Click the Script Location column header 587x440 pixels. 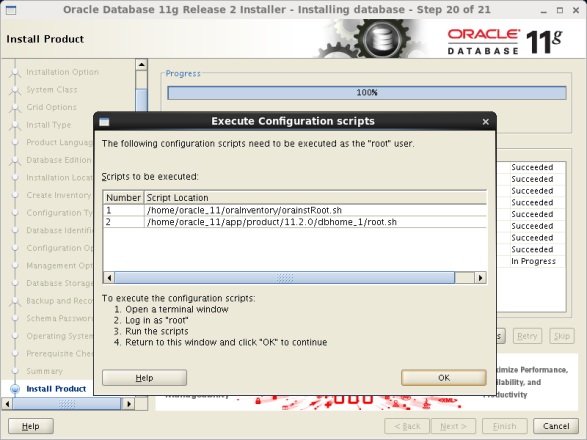[315, 197]
